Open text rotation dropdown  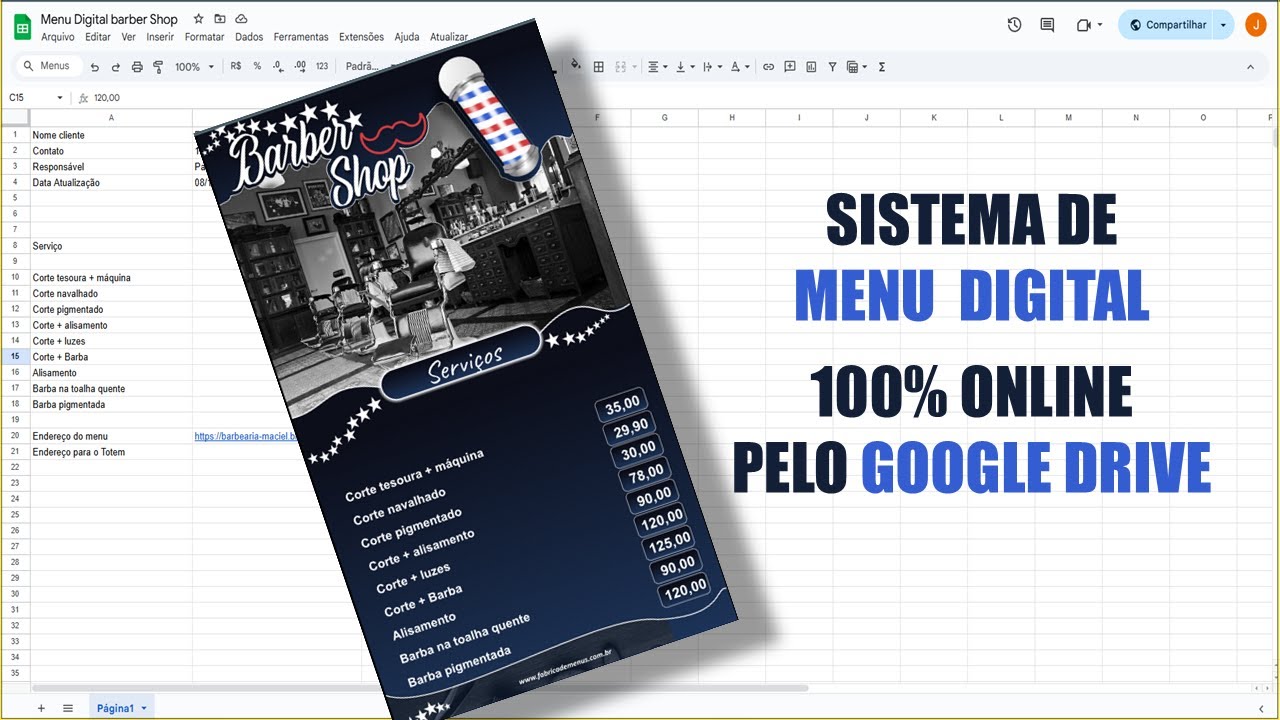tap(741, 67)
